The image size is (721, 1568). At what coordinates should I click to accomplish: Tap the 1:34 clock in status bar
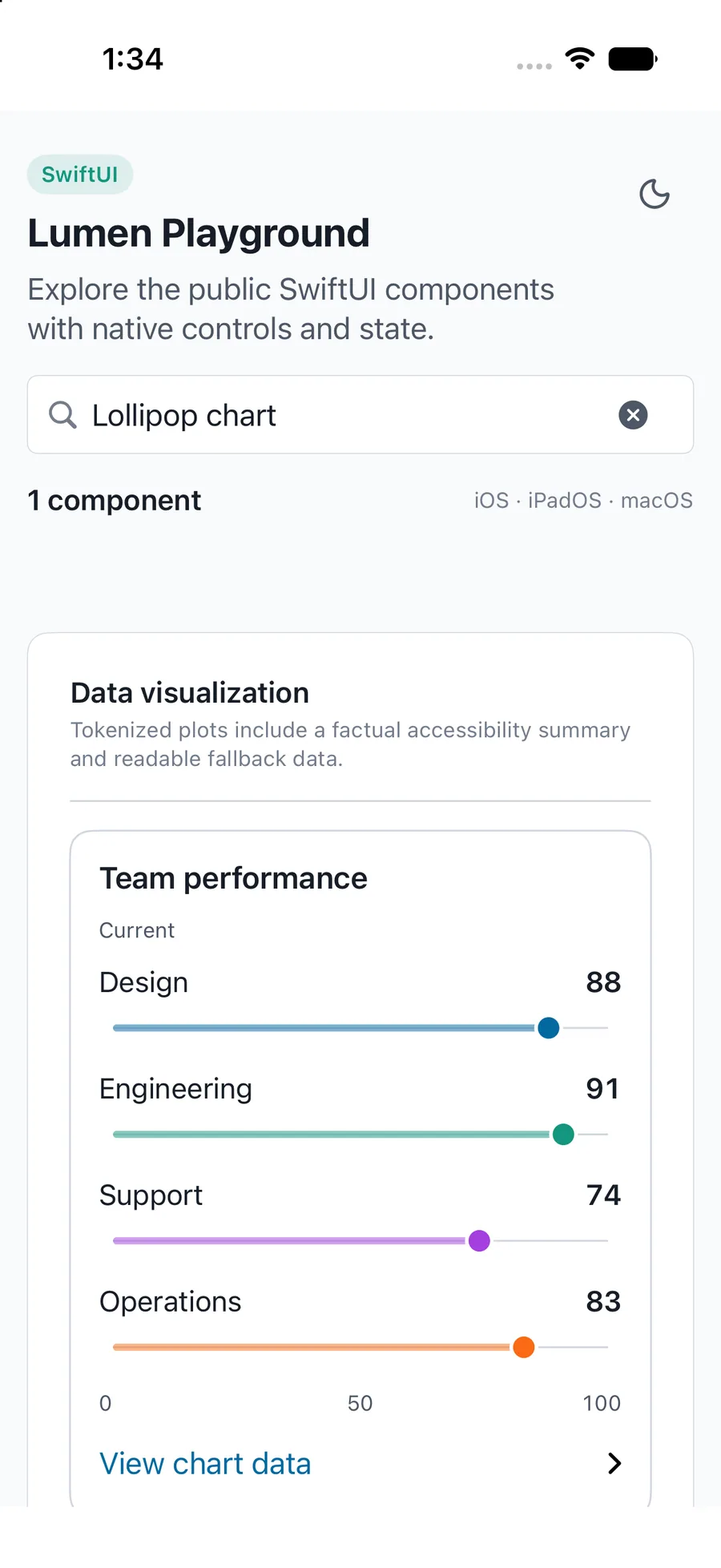133,59
